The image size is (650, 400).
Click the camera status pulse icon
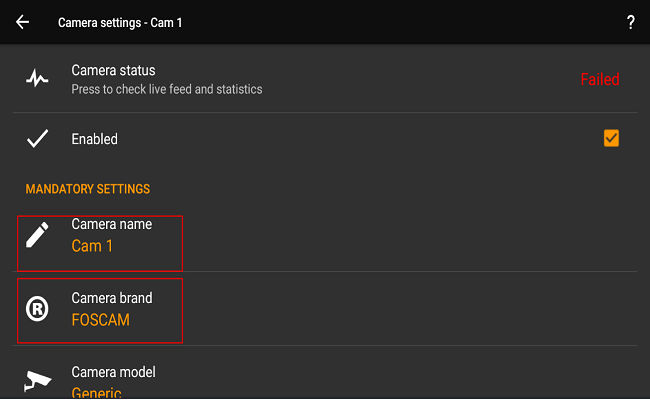[x=37, y=79]
